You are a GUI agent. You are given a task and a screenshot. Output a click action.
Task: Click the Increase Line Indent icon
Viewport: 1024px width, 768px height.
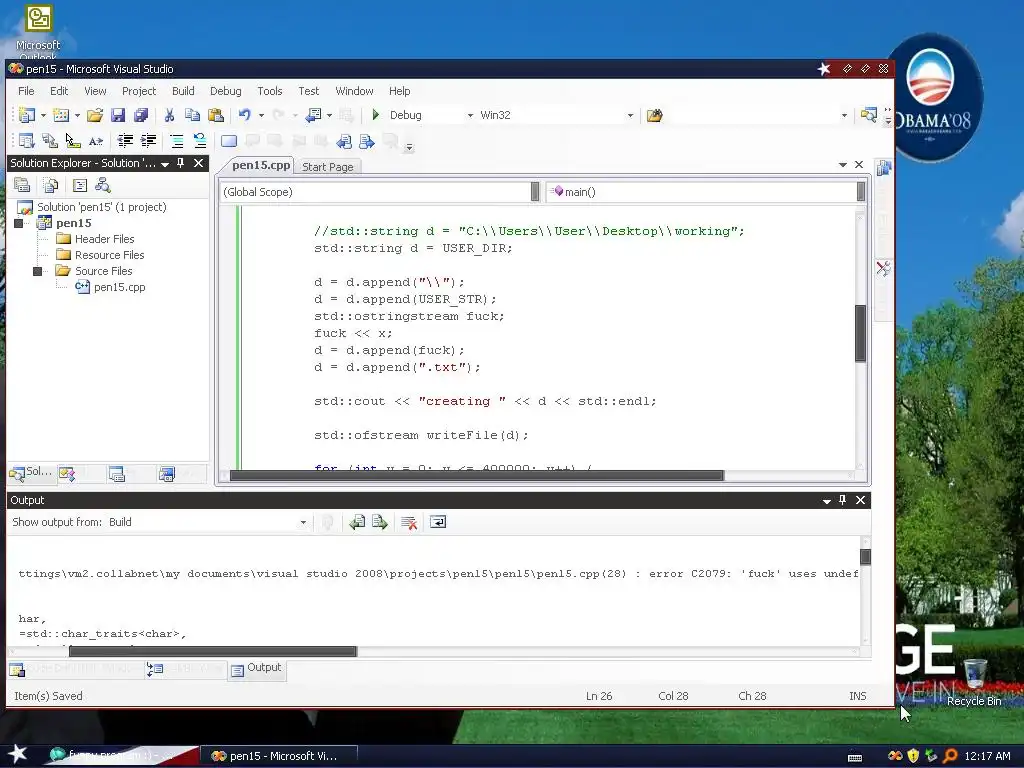click(149, 140)
